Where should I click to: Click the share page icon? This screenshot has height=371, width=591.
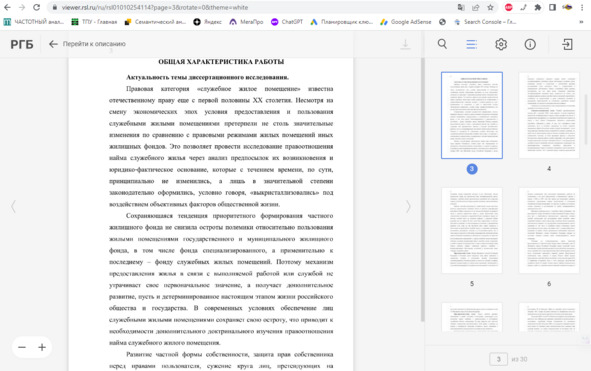pyautogui.click(x=476, y=7)
